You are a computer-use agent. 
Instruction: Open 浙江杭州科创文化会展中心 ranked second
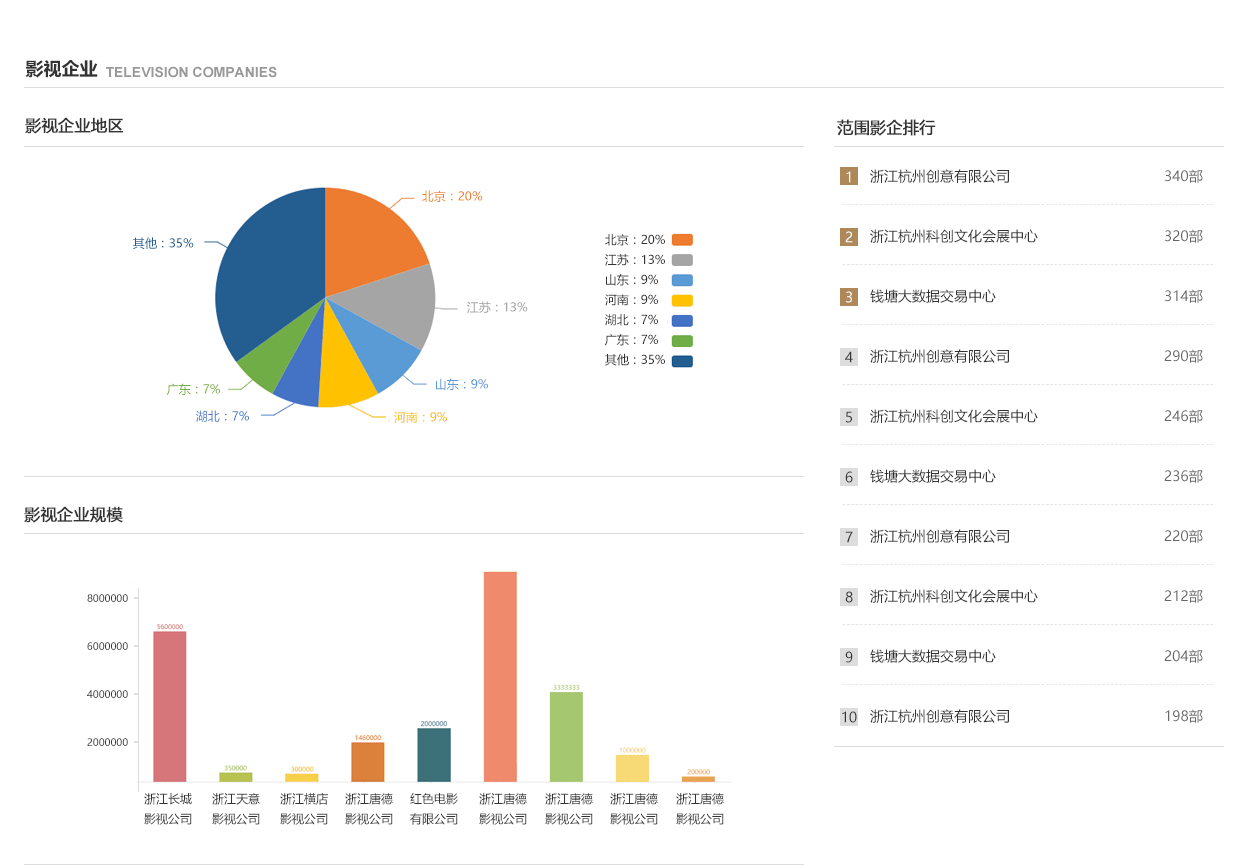click(954, 236)
